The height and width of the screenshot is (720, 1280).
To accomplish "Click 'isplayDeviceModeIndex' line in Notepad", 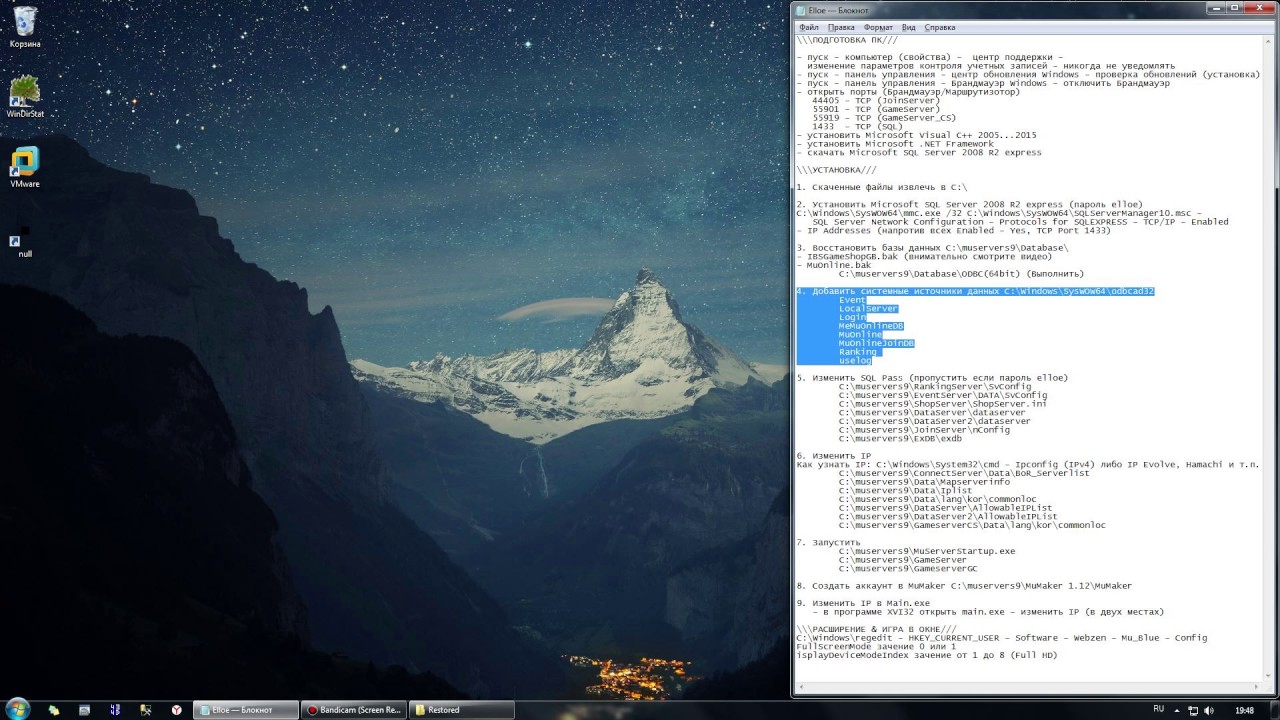I will coord(927,655).
